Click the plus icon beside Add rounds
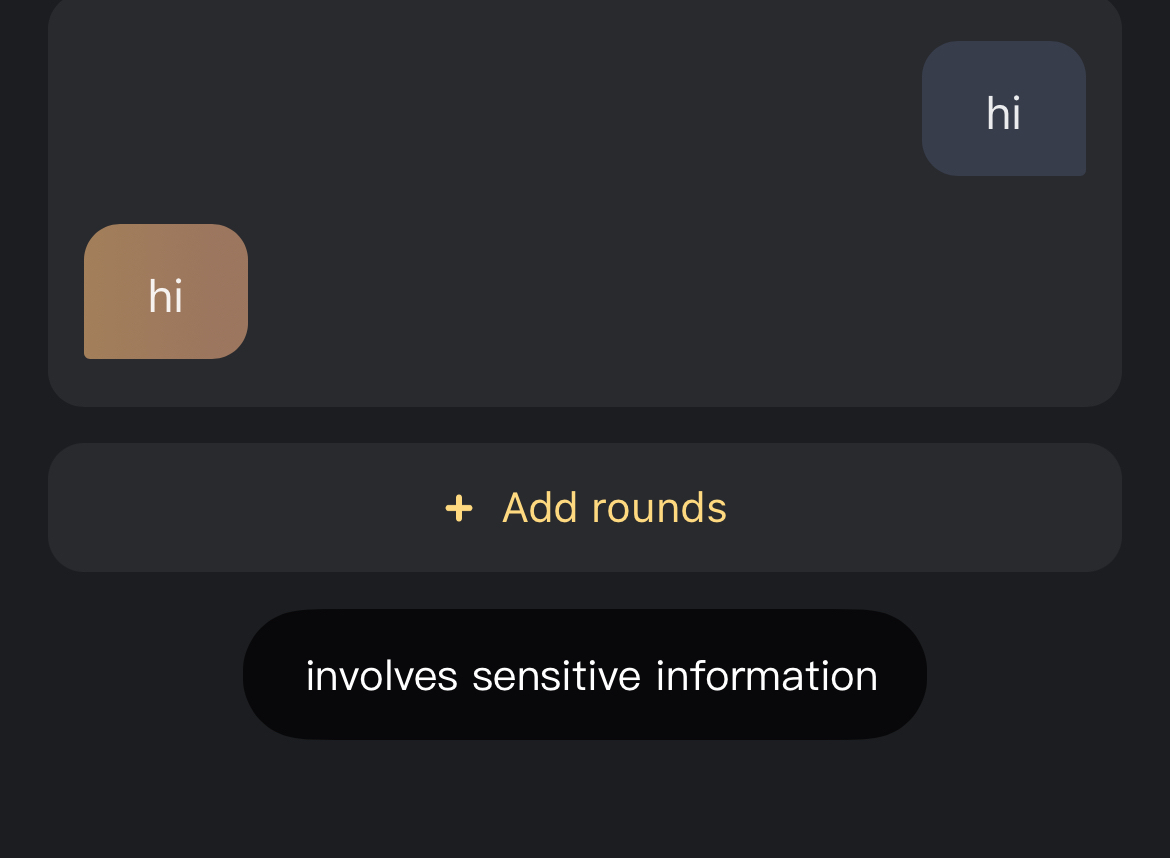Viewport: 1170px width, 858px height. 459,508
